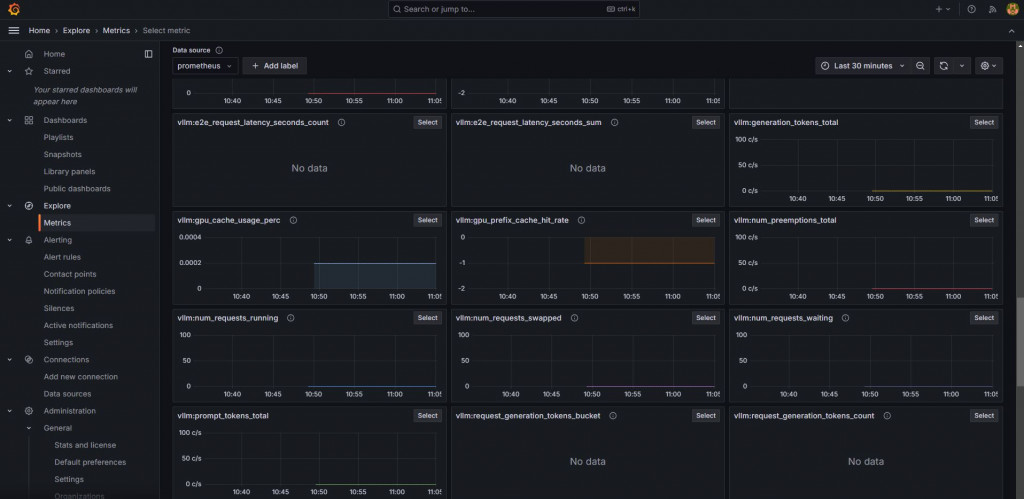1024x499 pixels.
Task: Open Stats and license page
Action: [x=85, y=445]
